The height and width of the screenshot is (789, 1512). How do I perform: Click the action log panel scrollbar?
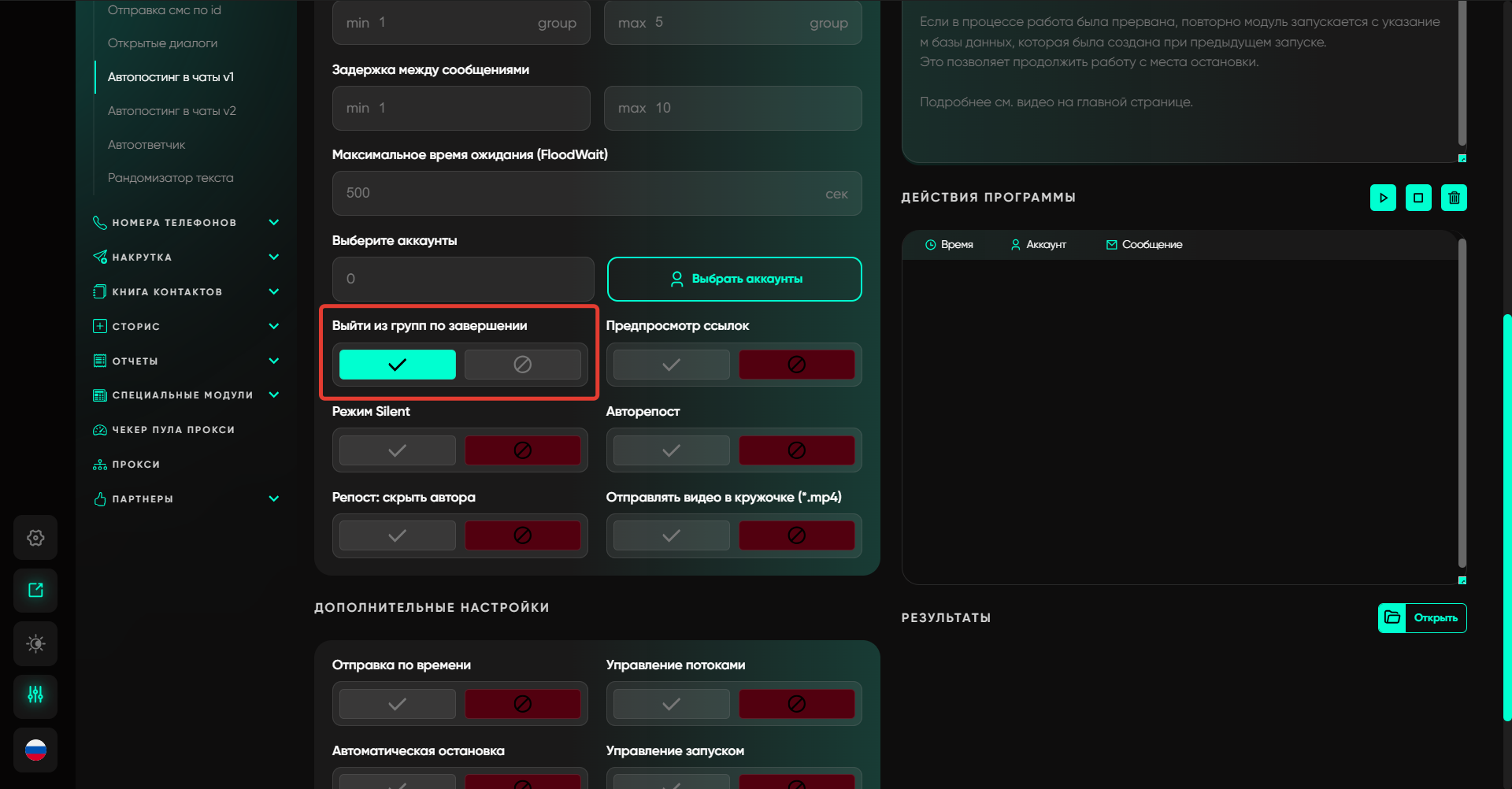pyautogui.click(x=1462, y=402)
